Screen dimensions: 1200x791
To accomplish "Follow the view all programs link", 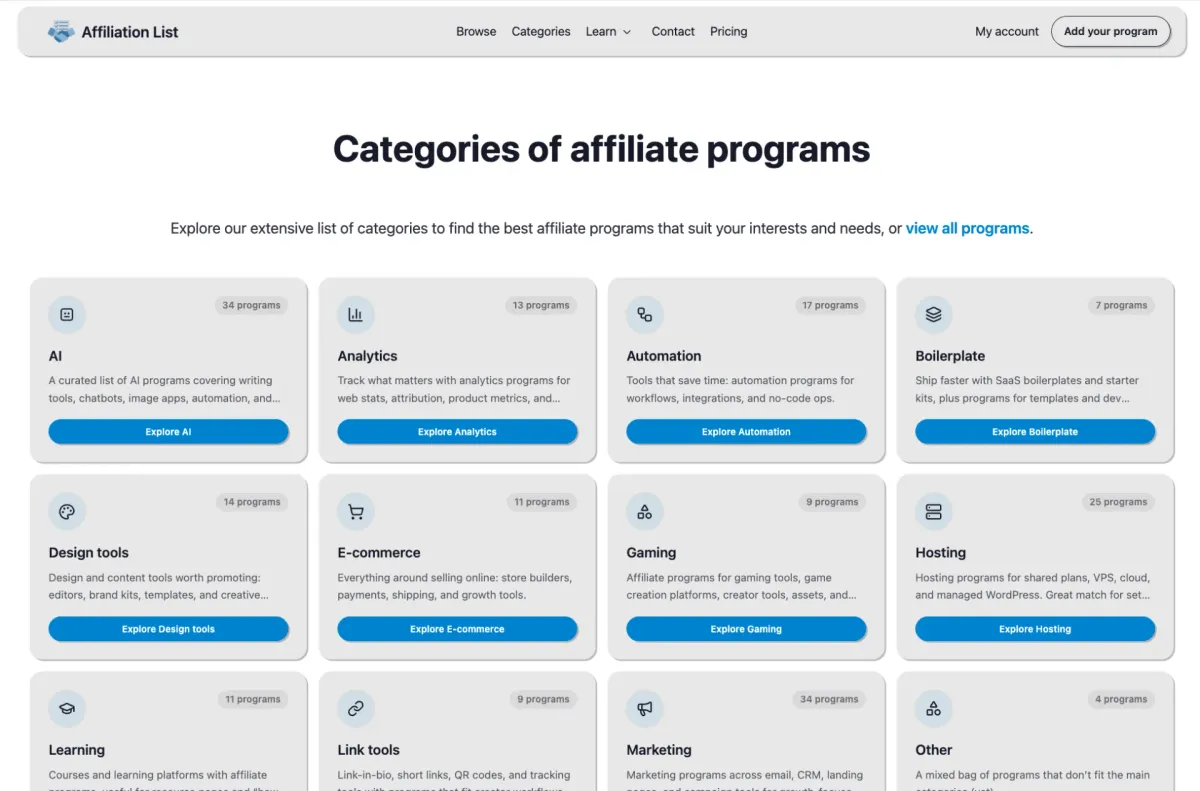I will pos(967,228).
